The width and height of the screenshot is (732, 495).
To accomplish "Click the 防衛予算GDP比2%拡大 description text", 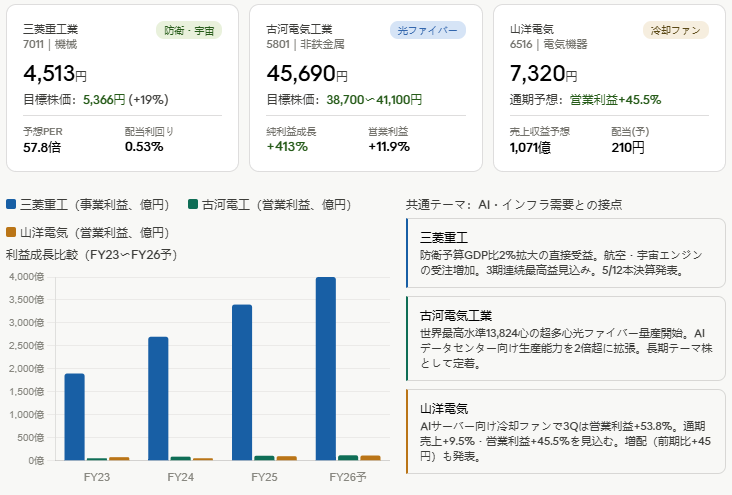I will (562, 262).
